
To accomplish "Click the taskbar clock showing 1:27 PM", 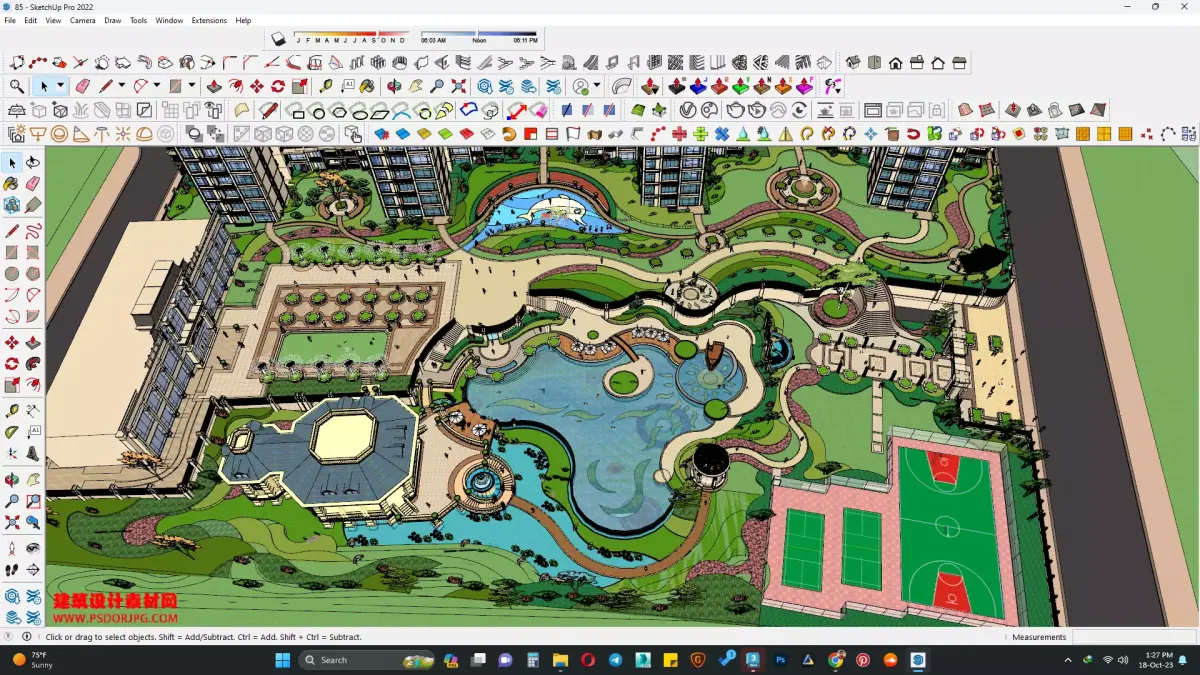I will pos(1154,660).
